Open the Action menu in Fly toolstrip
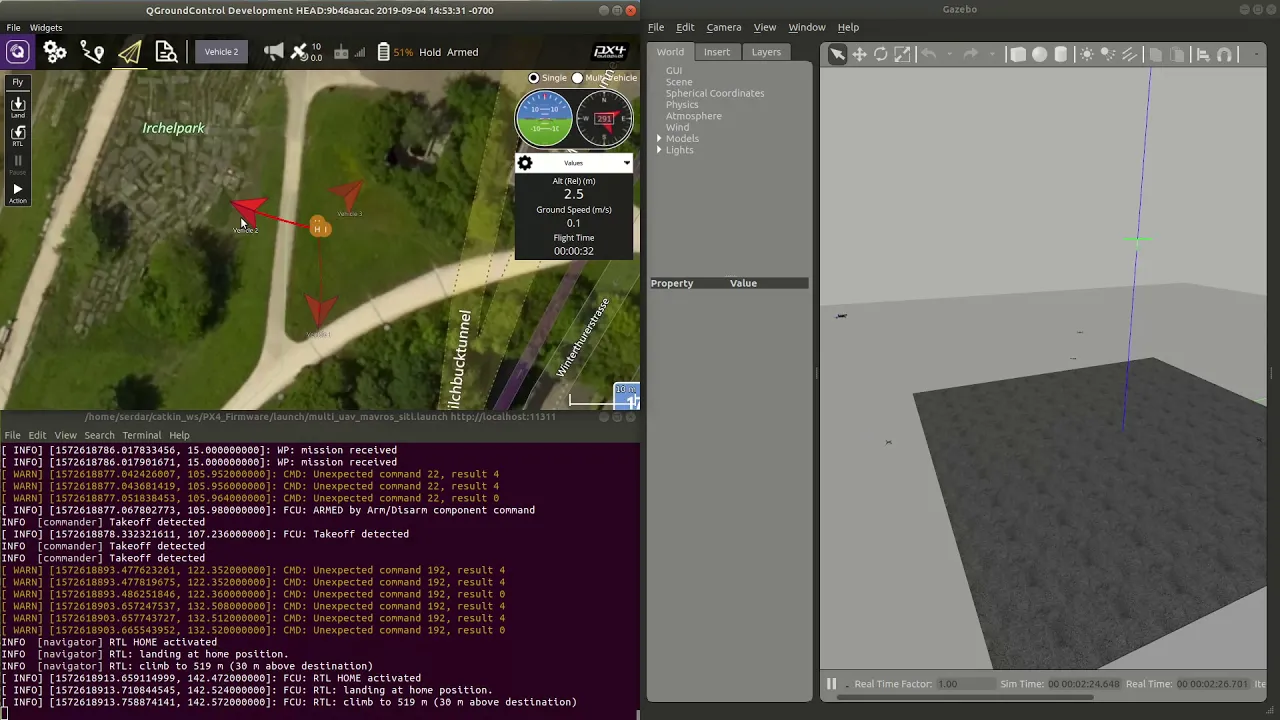 (18, 193)
